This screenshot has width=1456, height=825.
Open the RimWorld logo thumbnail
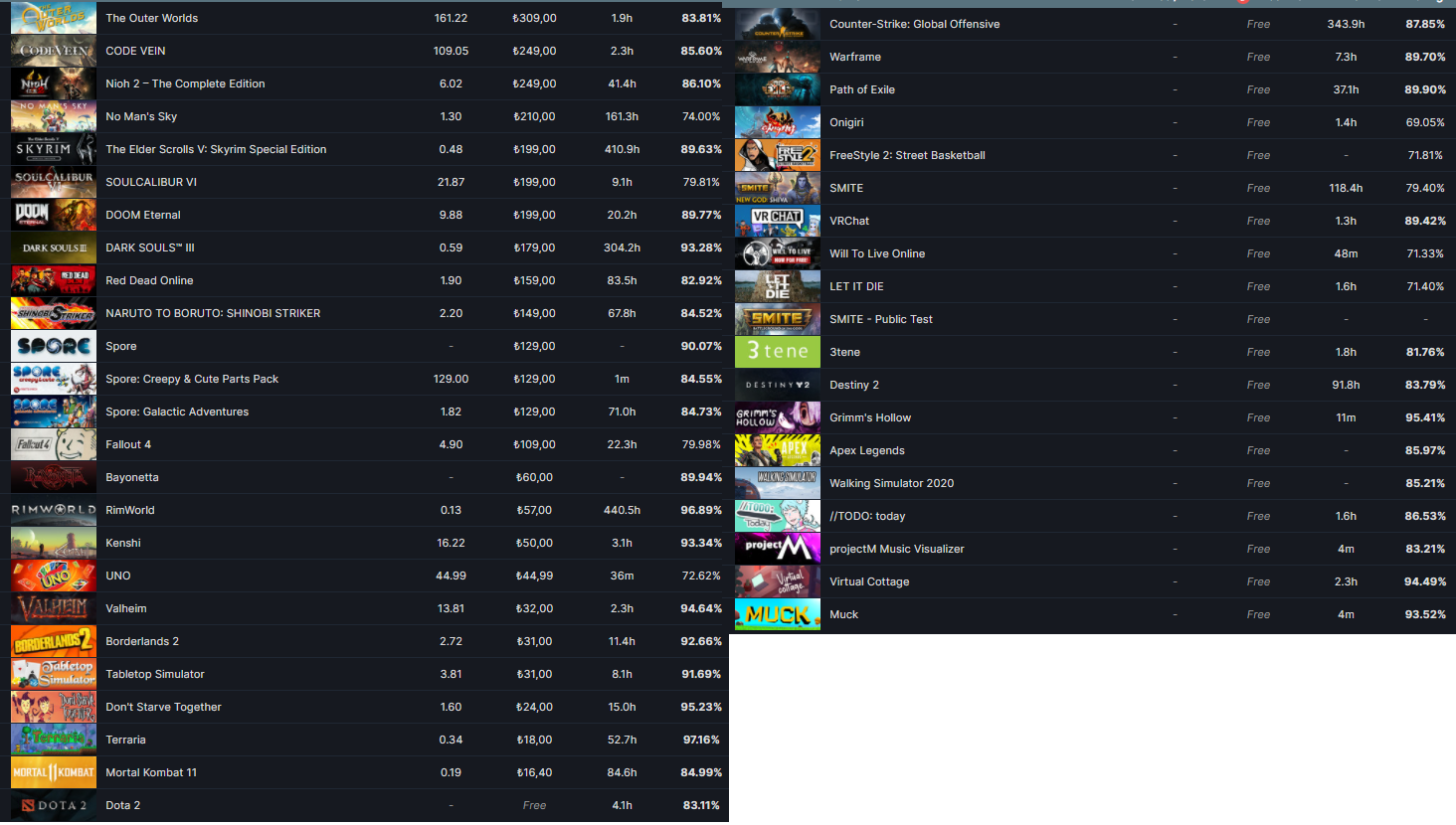tap(54, 510)
